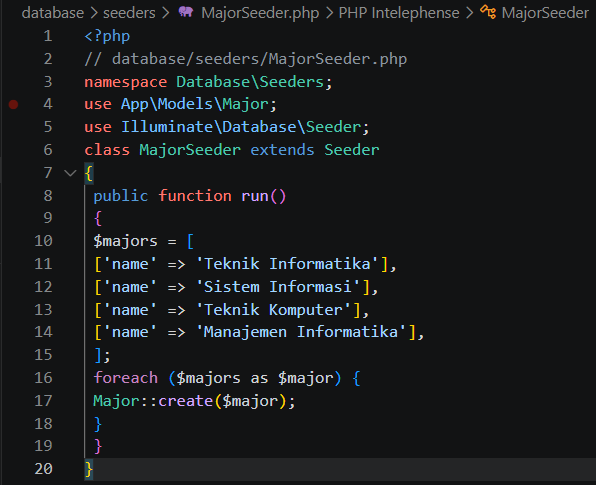This screenshot has width=596, height=485.
Task: Click the opening yellow brace on line 7
Action: (x=89, y=173)
